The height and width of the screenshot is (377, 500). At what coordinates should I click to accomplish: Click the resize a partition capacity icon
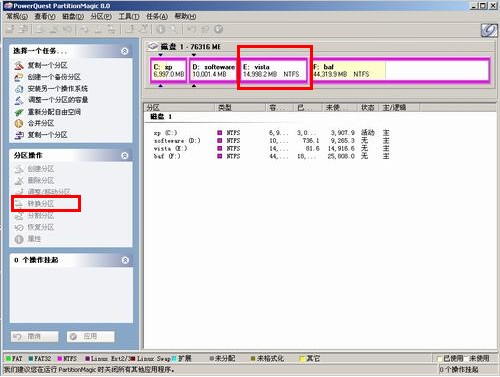[19, 100]
